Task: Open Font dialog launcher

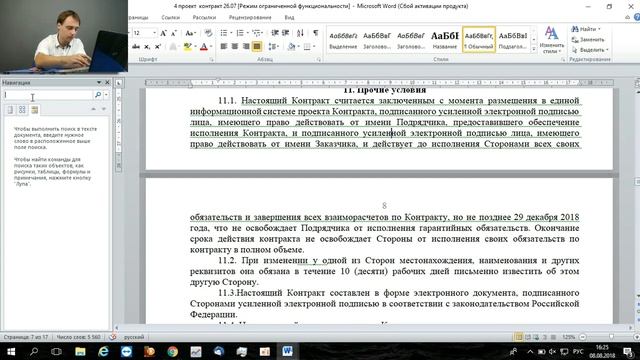Action: point(211,60)
